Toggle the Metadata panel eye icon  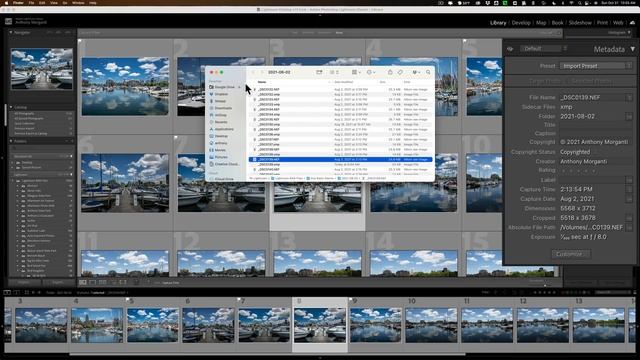click(510, 49)
